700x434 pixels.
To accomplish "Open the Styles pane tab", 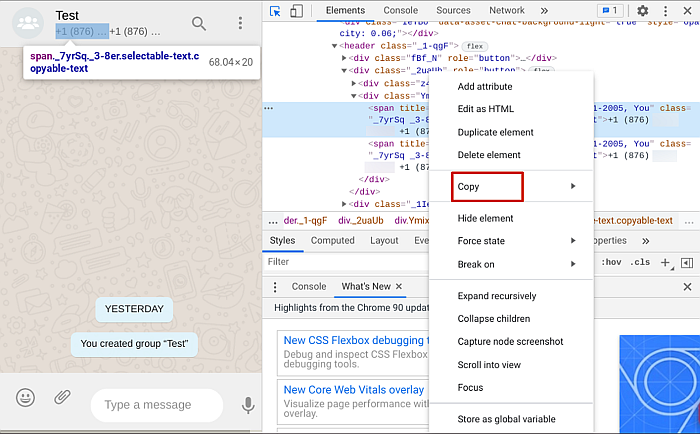I will [x=282, y=241].
